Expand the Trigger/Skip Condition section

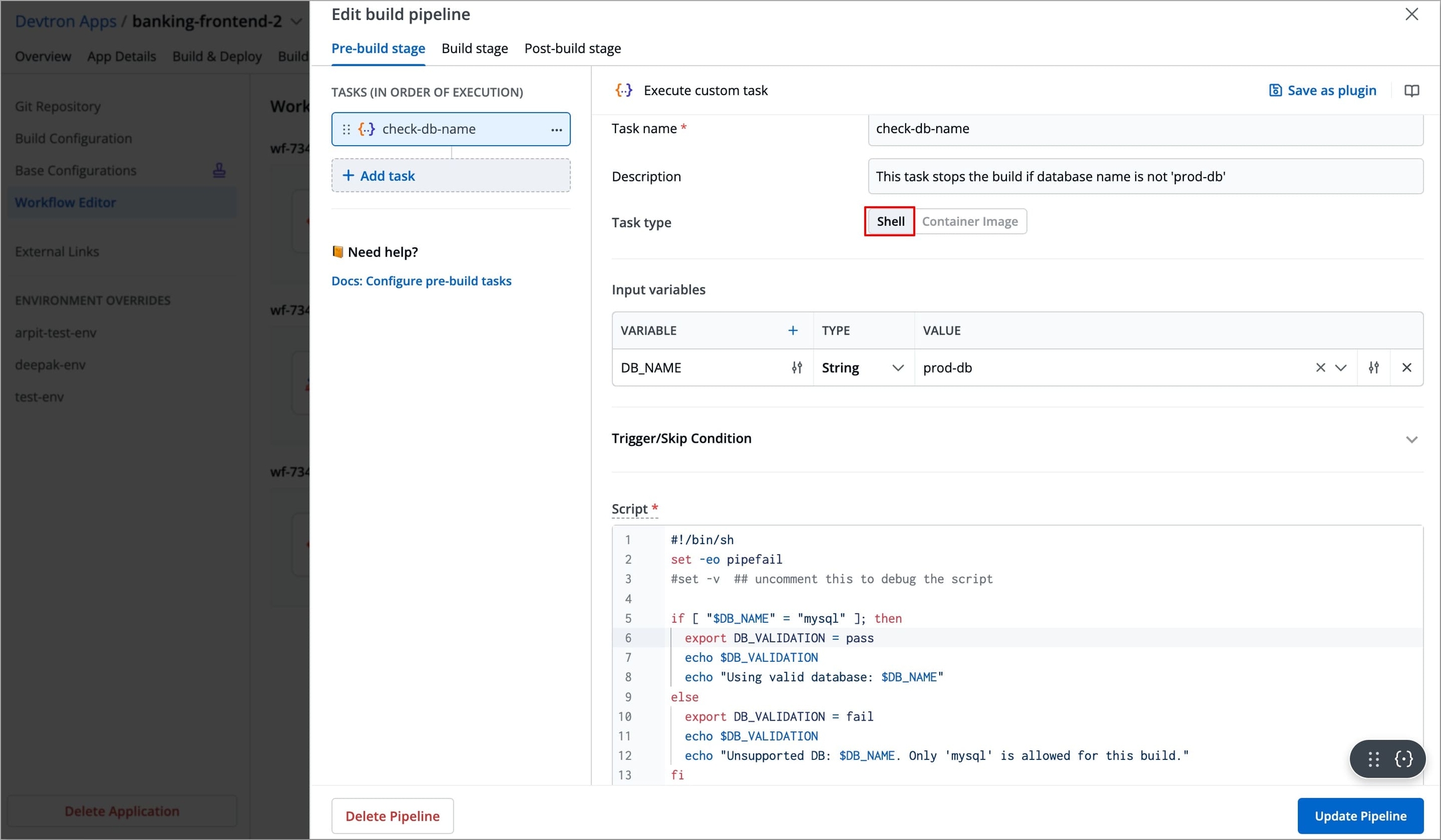(1411, 439)
